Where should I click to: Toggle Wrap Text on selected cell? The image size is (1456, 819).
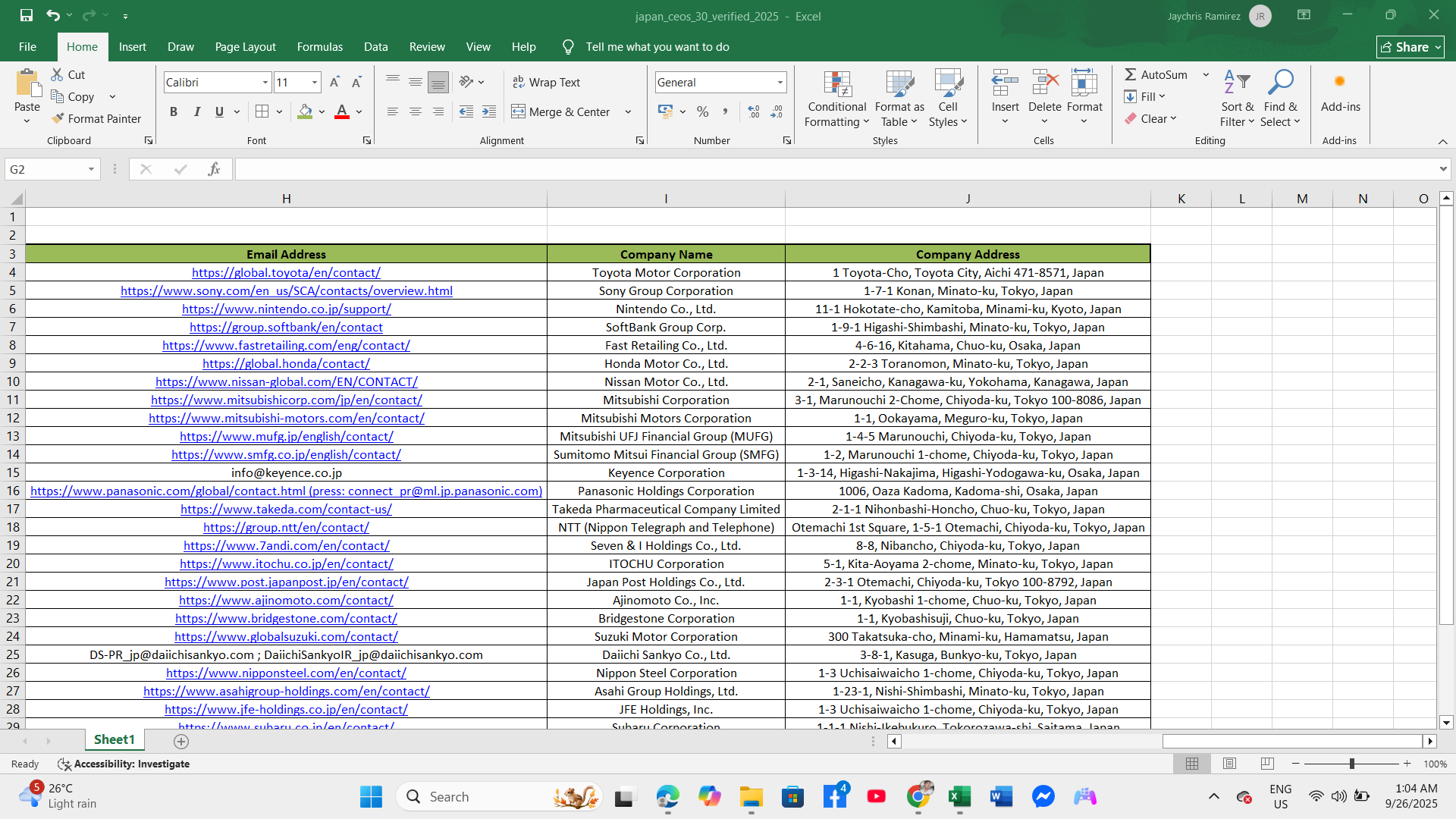546,82
